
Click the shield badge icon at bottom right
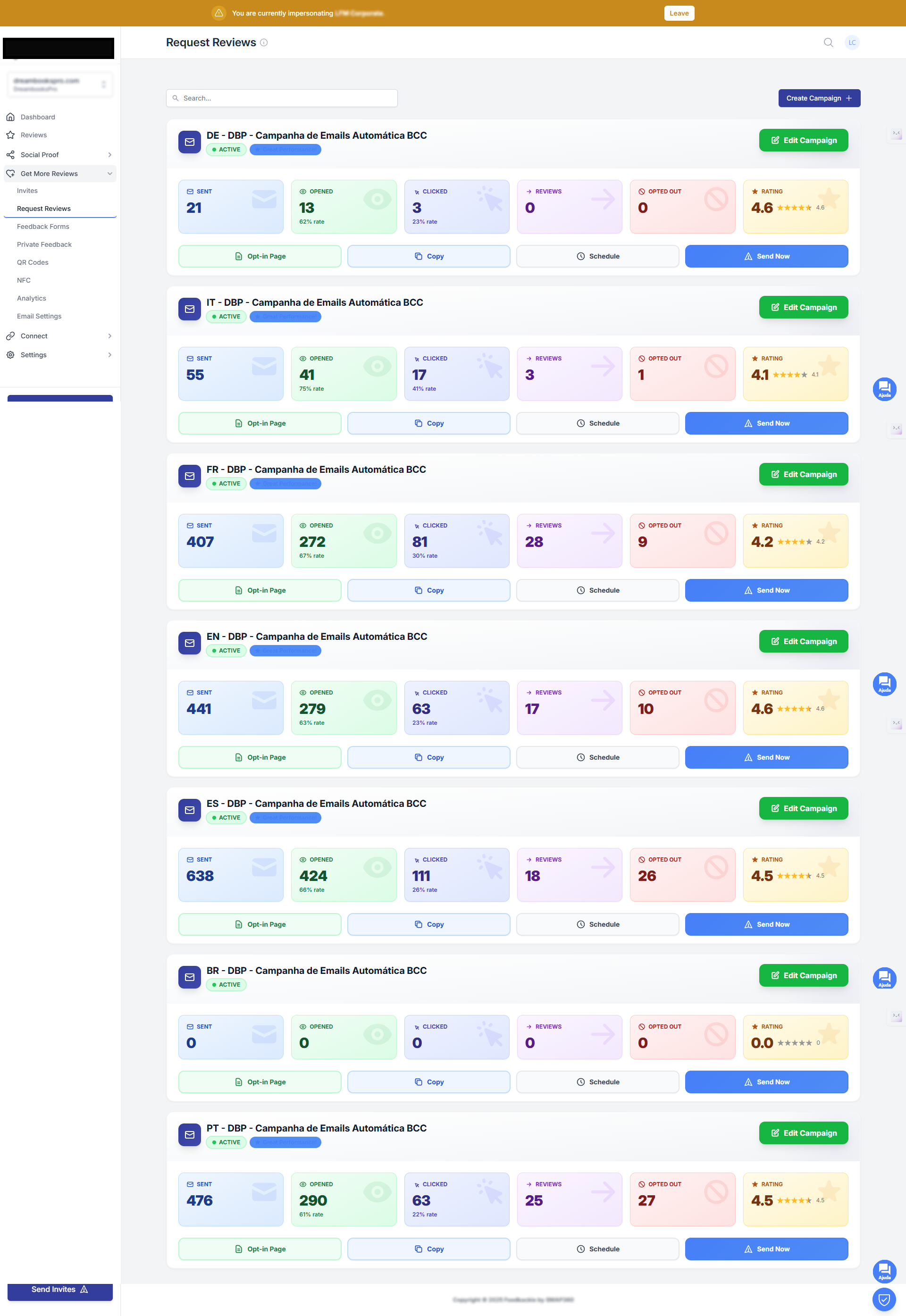tap(884, 1299)
